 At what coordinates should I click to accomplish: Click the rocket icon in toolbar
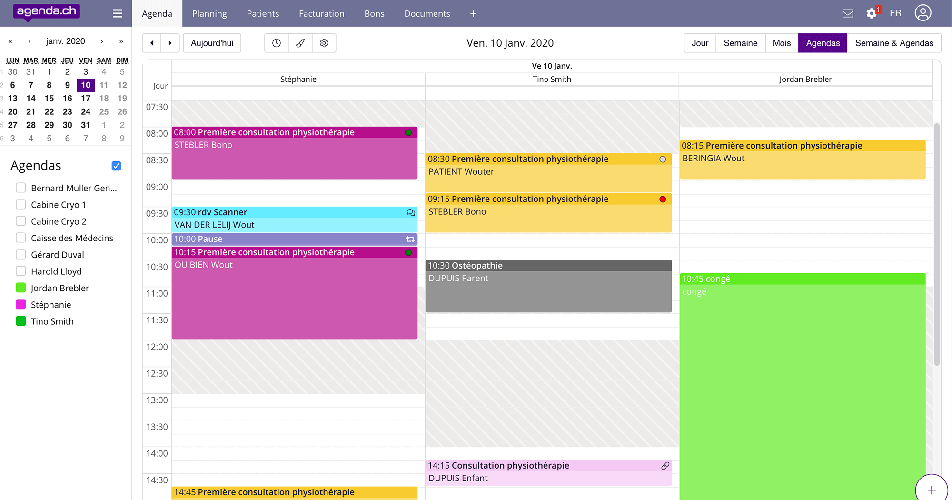[300, 43]
